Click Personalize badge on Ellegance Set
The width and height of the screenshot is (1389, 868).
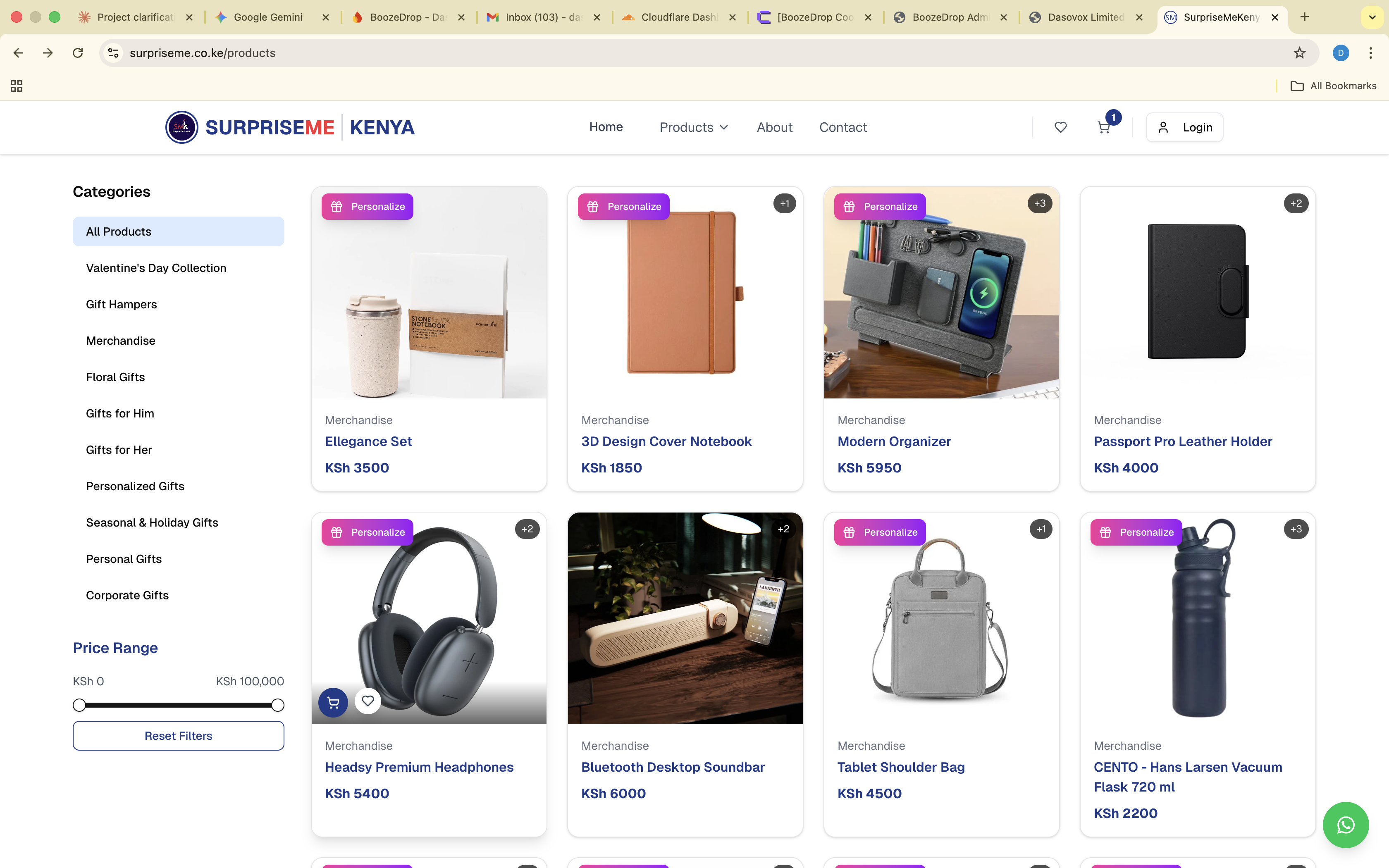point(368,207)
